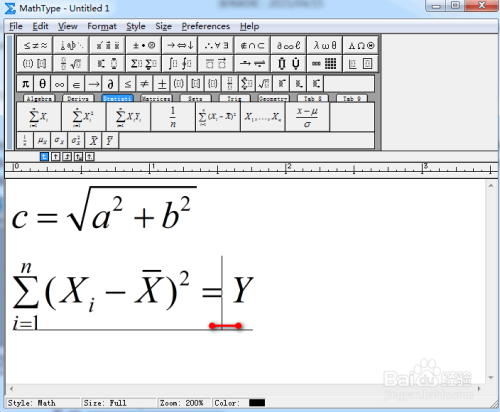Insert fraction template from small bar
The height and width of the screenshot is (412, 500).
(x=230, y=84)
